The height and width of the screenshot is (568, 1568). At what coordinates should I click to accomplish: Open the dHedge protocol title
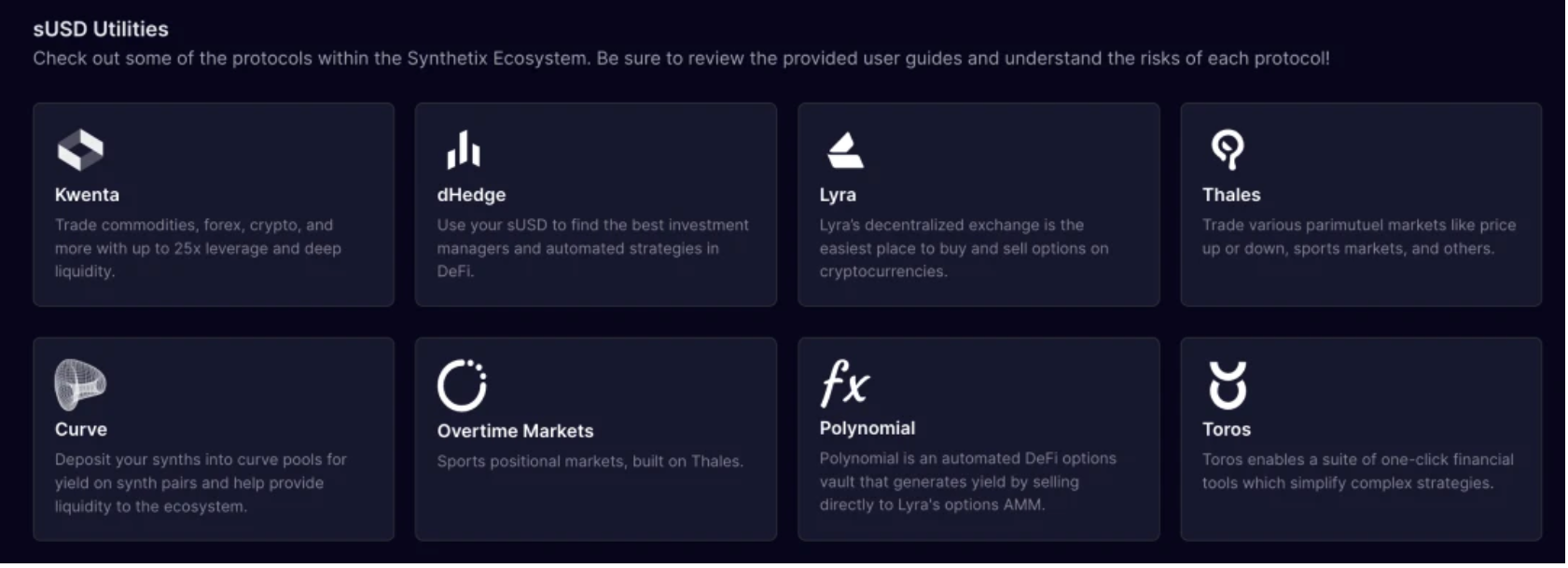471,195
